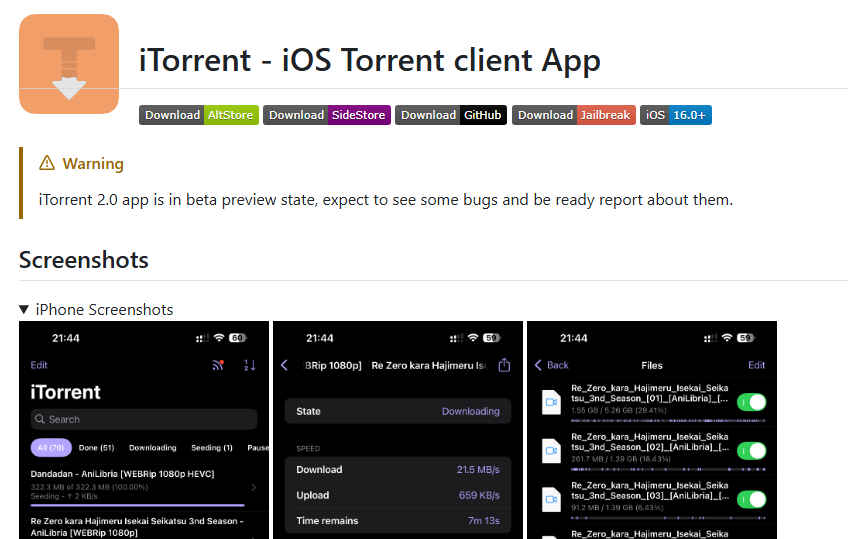The height and width of the screenshot is (539, 868).
Task: Toggle the Season [02] file switch
Action: pyautogui.click(x=752, y=451)
